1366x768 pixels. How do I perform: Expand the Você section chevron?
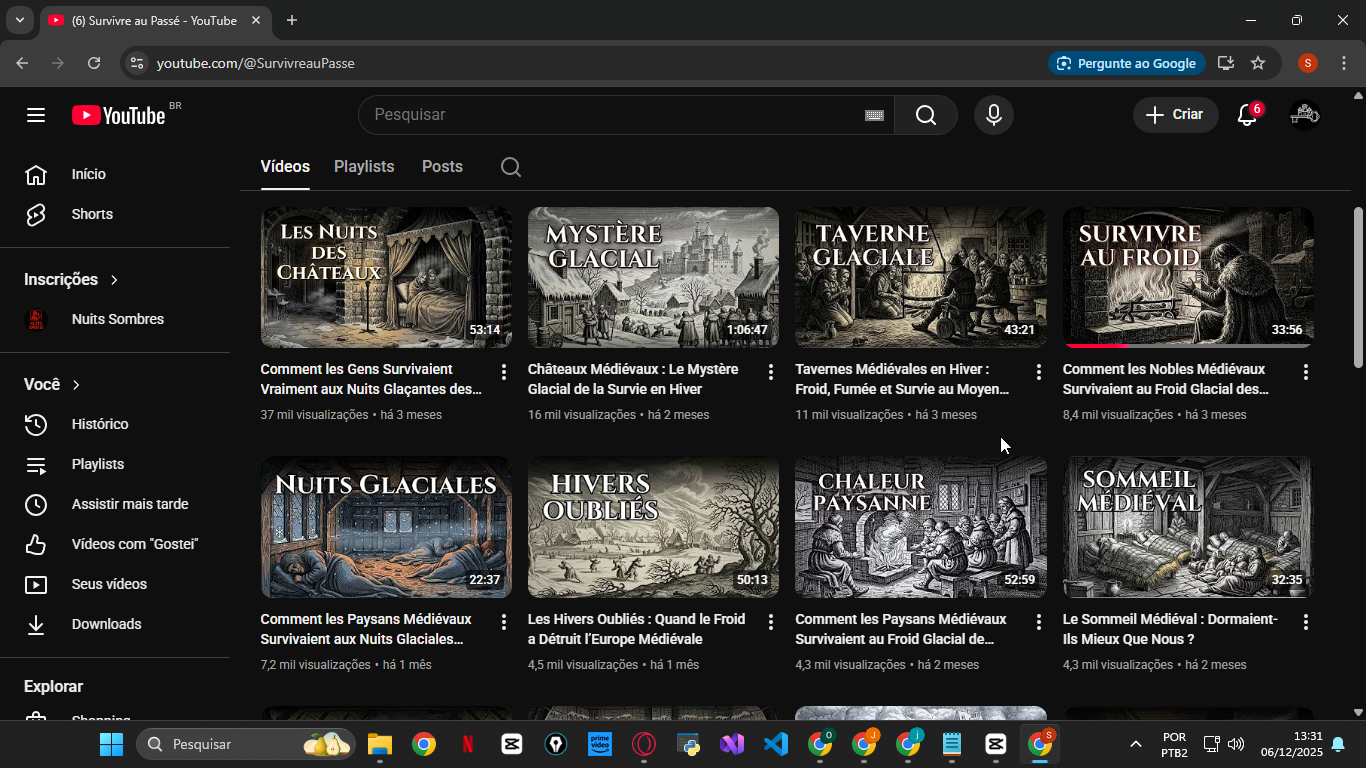pyautogui.click(x=76, y=385)
